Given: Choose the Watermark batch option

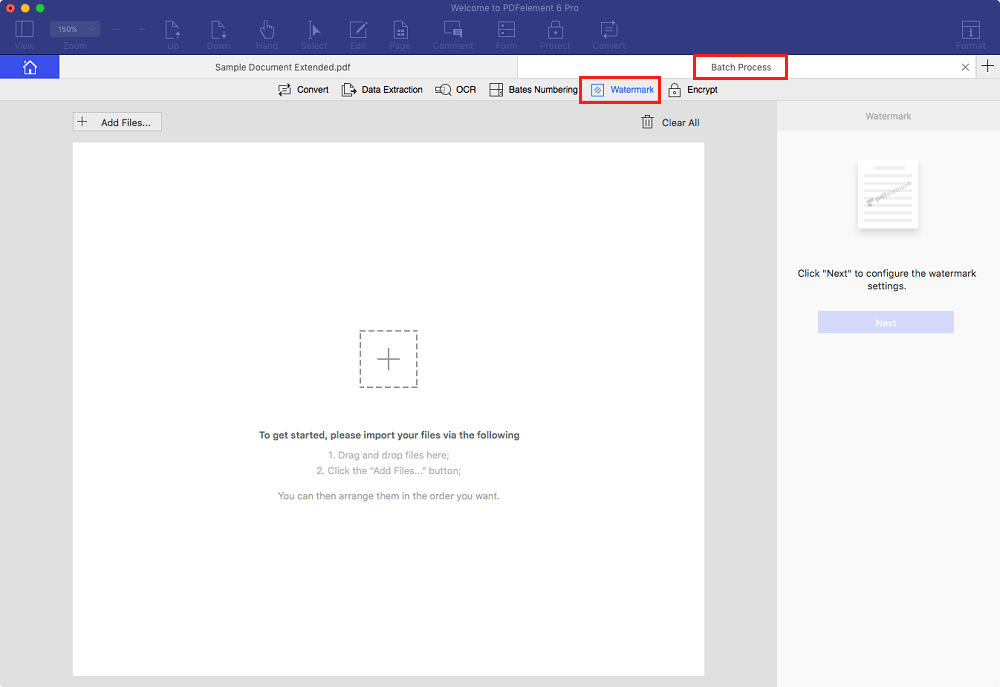Looking at the screenshot, I should pos(622,90).
